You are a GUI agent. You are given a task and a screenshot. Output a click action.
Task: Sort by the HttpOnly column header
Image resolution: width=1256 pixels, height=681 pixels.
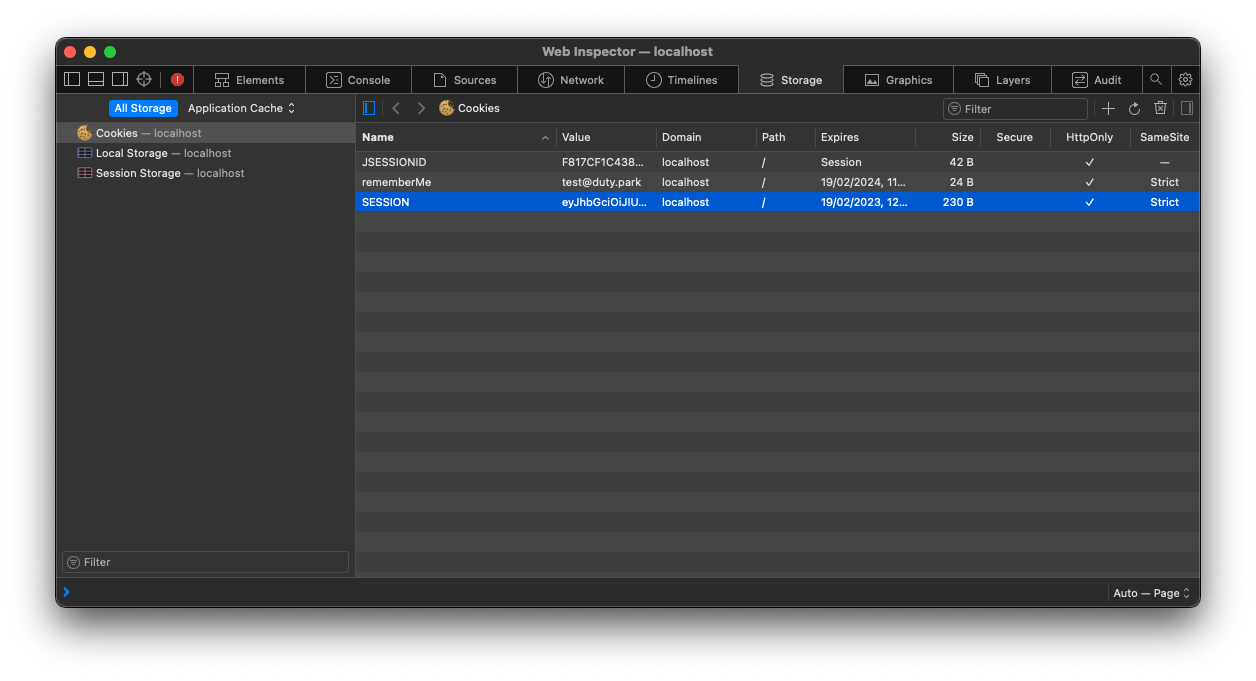pyautogui.click(x=1089, y=137)
